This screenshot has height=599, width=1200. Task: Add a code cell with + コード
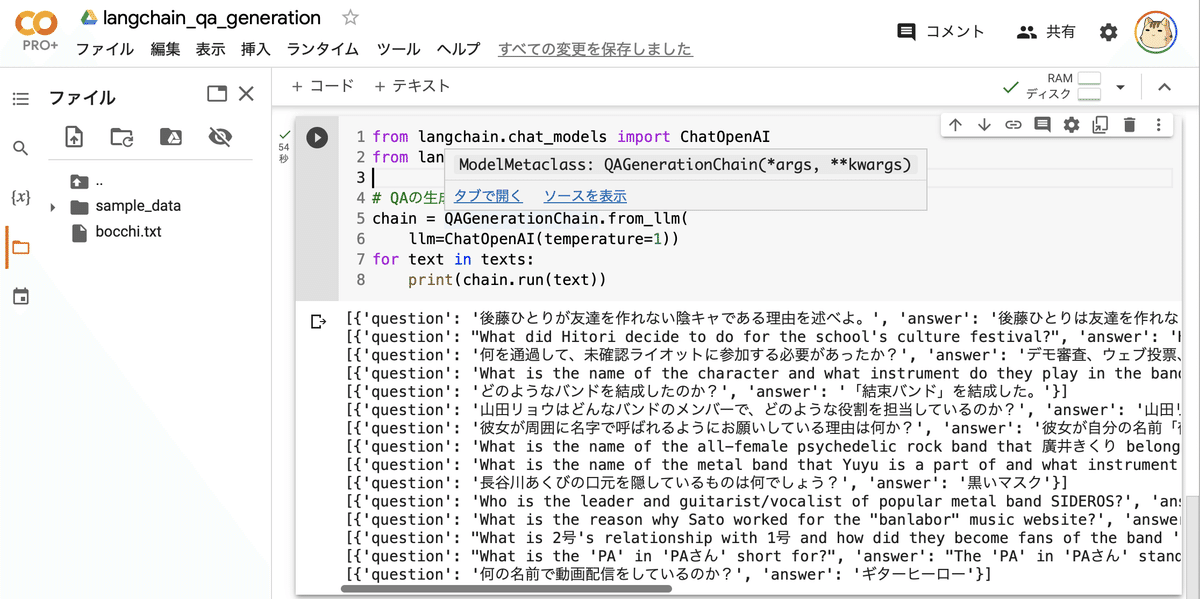[x=322, y=86]
